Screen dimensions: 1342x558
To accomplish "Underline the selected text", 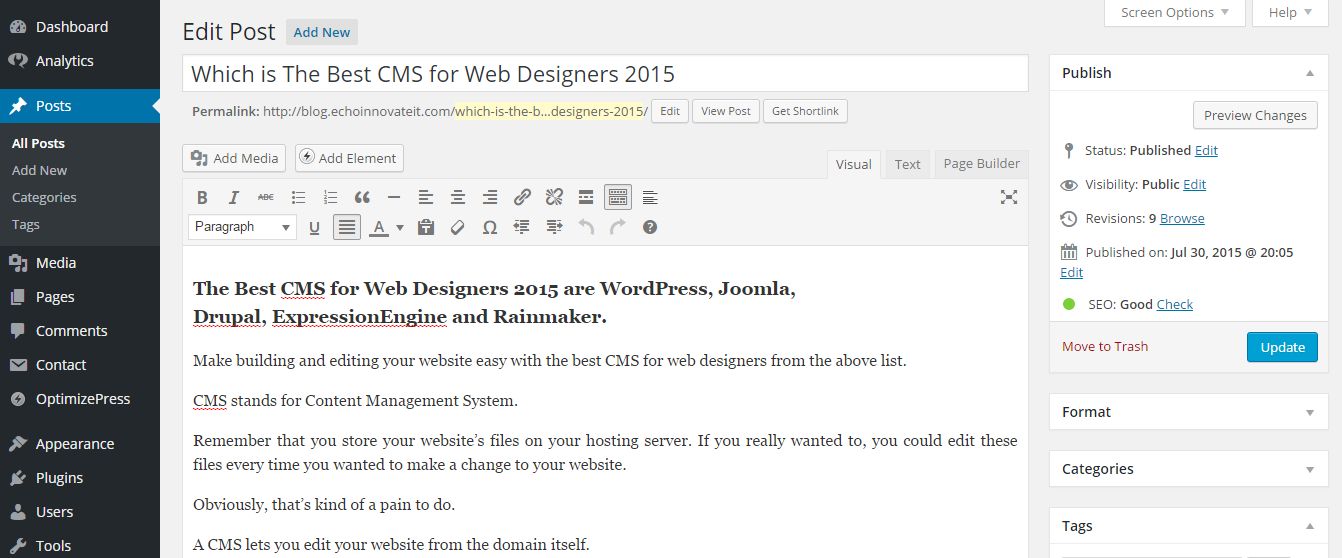I will pos(314,227).
